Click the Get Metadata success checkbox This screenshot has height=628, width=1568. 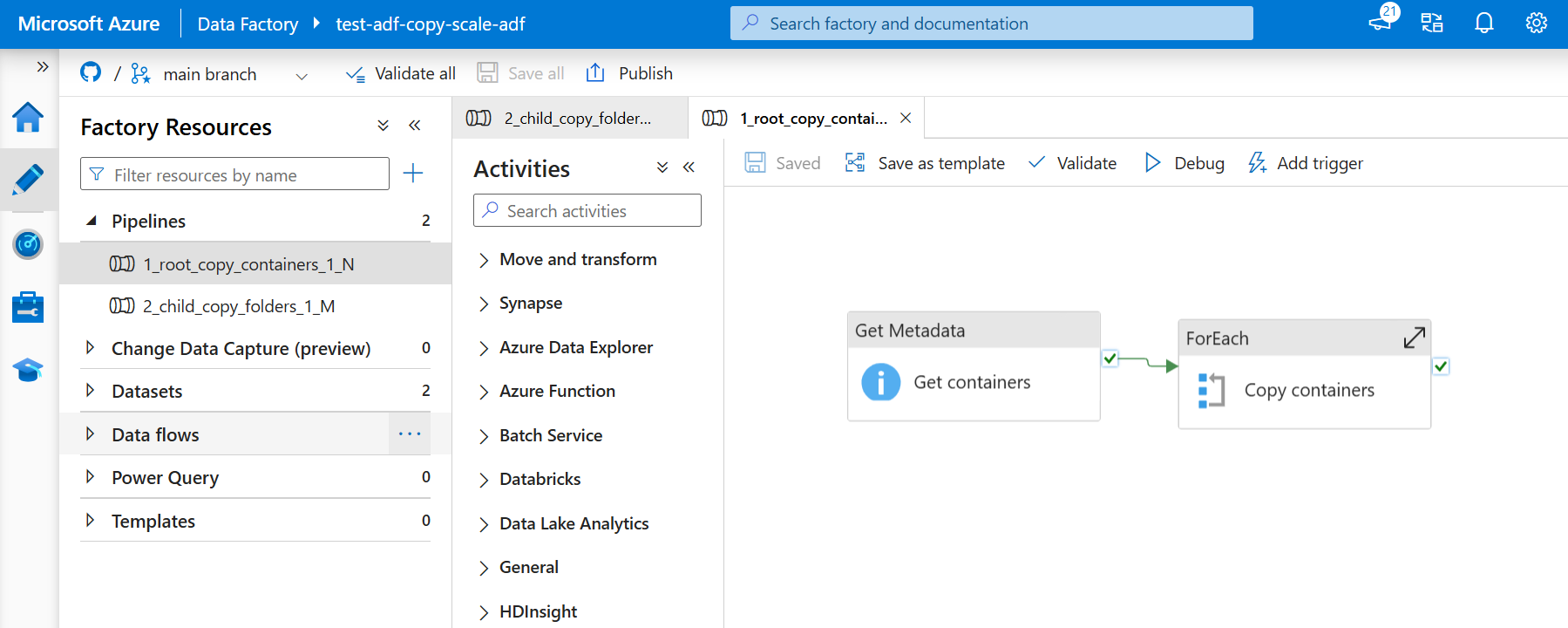[1110, 358]
